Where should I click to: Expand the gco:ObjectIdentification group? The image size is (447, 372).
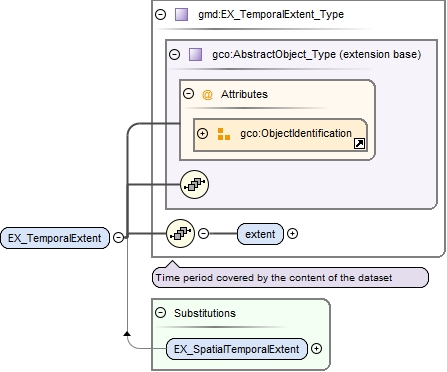[x=202, y=133]
